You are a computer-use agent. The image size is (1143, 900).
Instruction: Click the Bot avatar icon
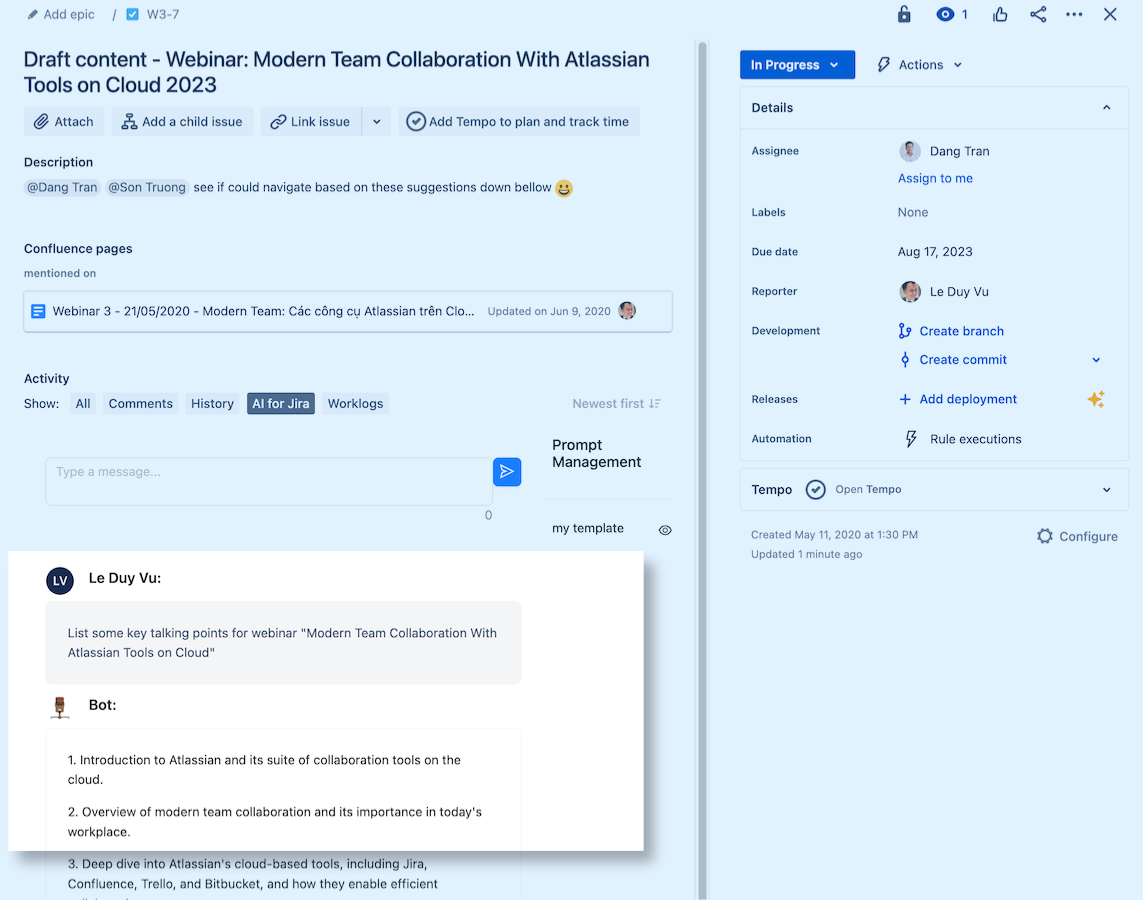point(60,707)
